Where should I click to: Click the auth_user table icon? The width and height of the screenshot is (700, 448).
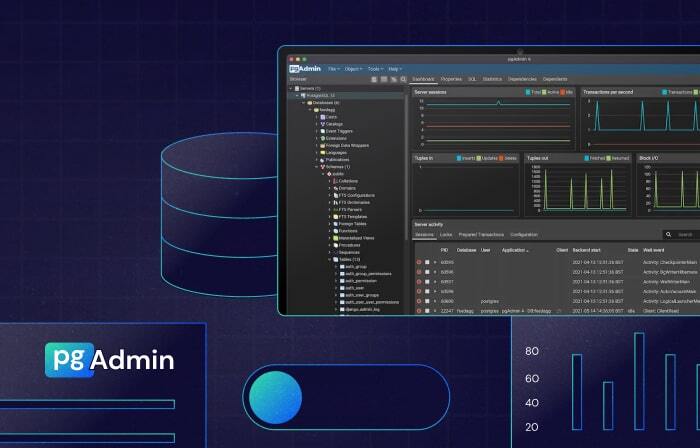coord(342,288)
